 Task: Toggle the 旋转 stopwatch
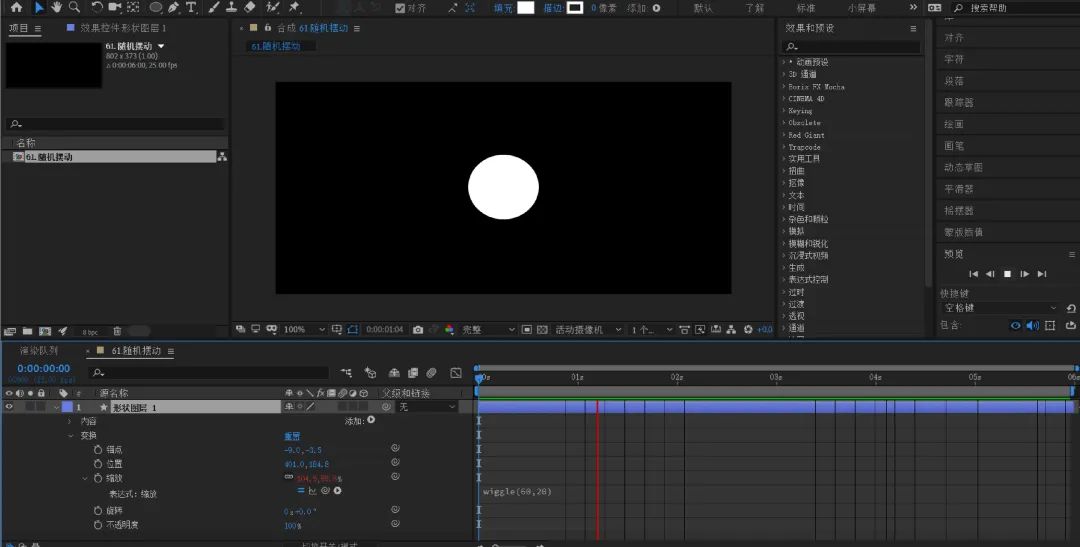point(98,510)
